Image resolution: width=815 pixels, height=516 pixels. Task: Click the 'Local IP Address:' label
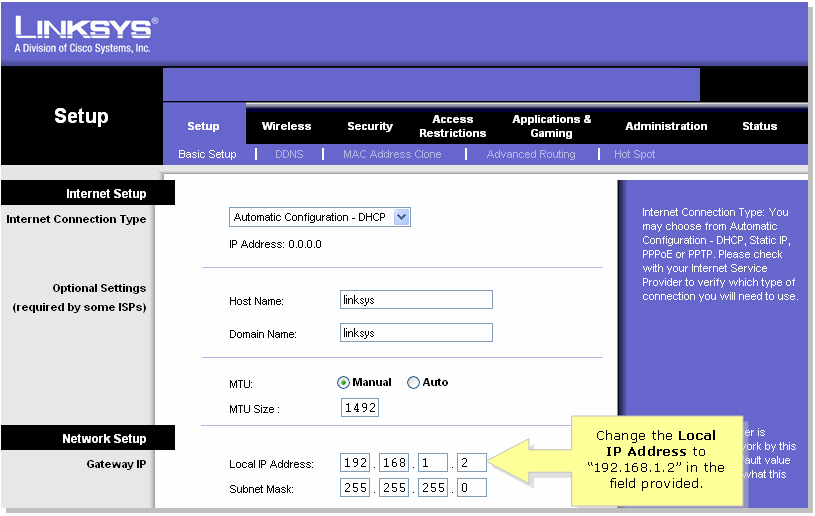click(x=271, y=464)
